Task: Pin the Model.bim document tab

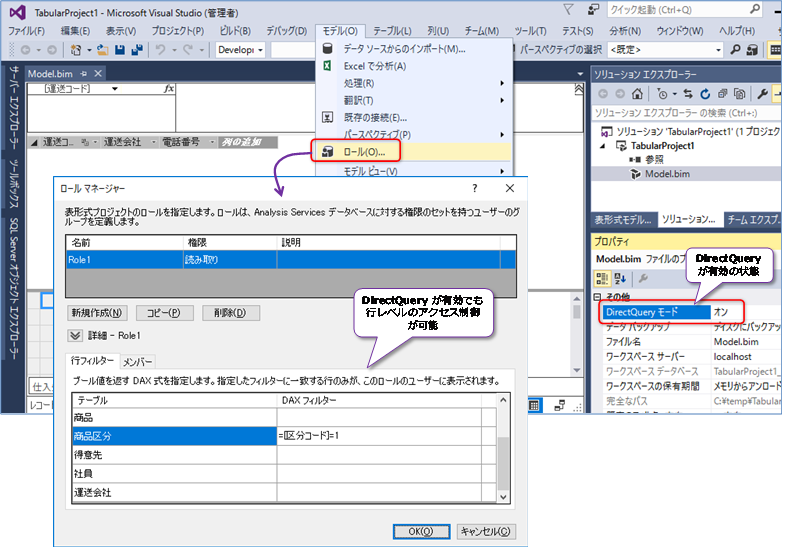Action: point(84,74)
